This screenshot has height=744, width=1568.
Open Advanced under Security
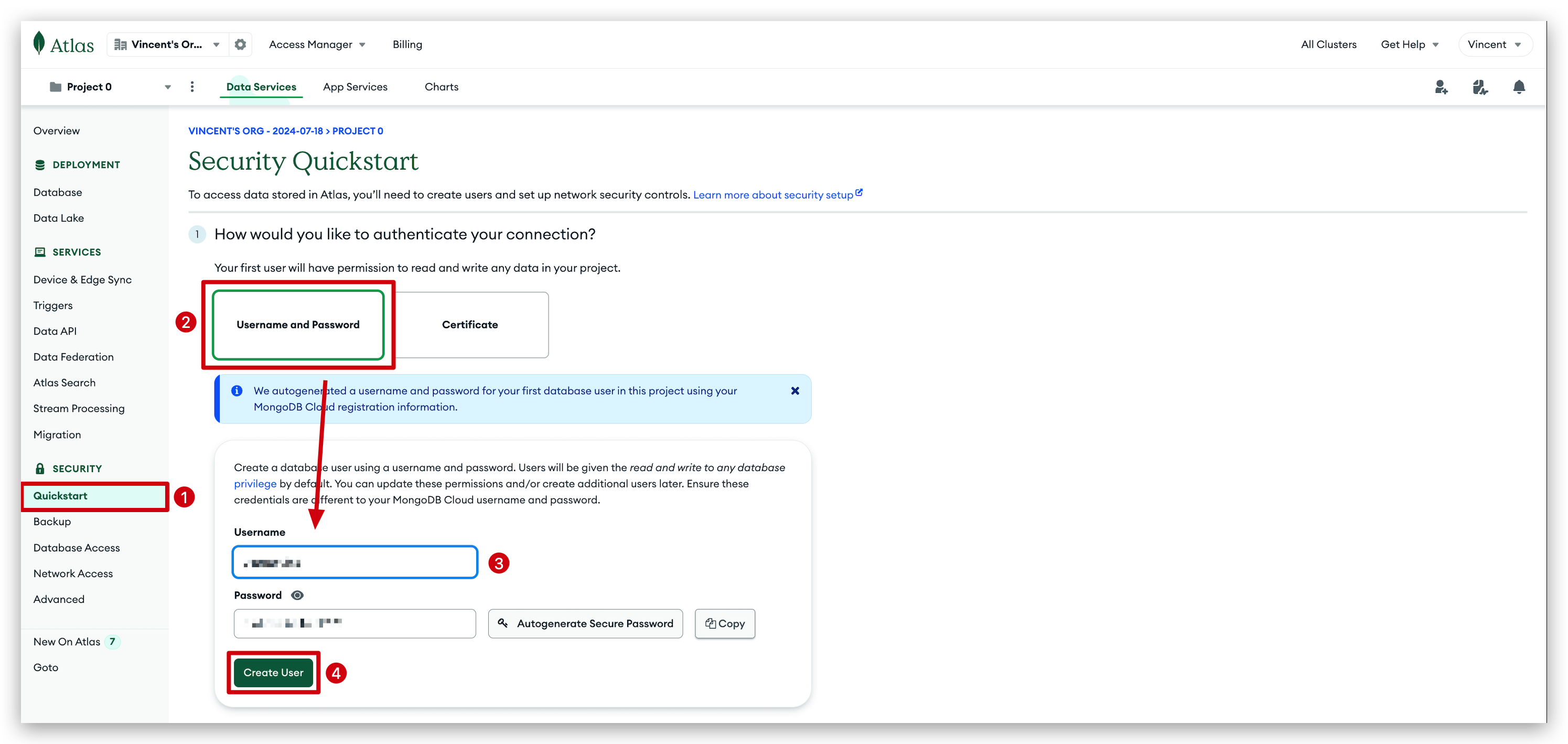pos(59,599)
